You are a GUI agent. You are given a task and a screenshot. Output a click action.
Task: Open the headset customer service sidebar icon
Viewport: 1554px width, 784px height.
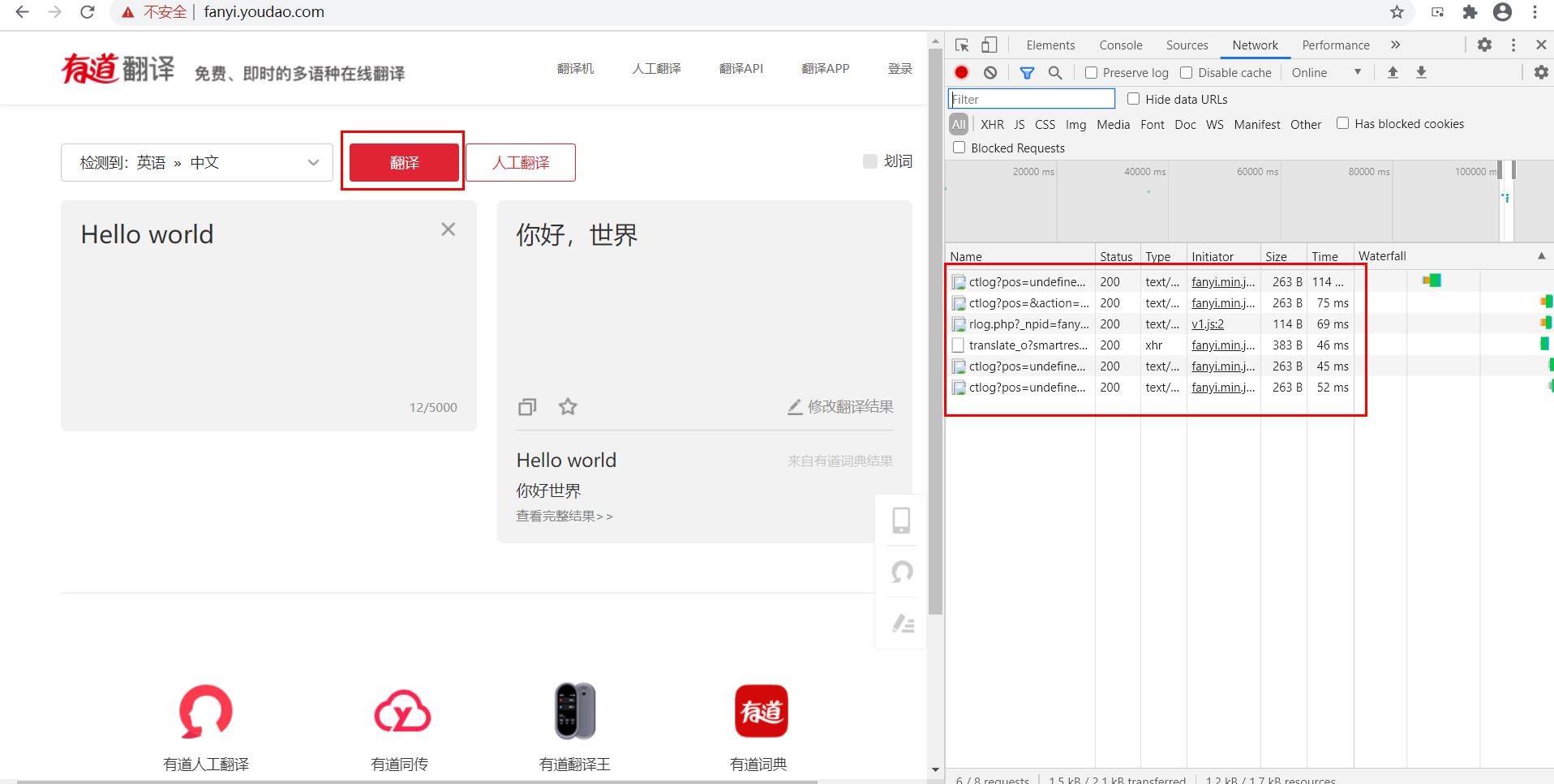click(x=902, y=572)
